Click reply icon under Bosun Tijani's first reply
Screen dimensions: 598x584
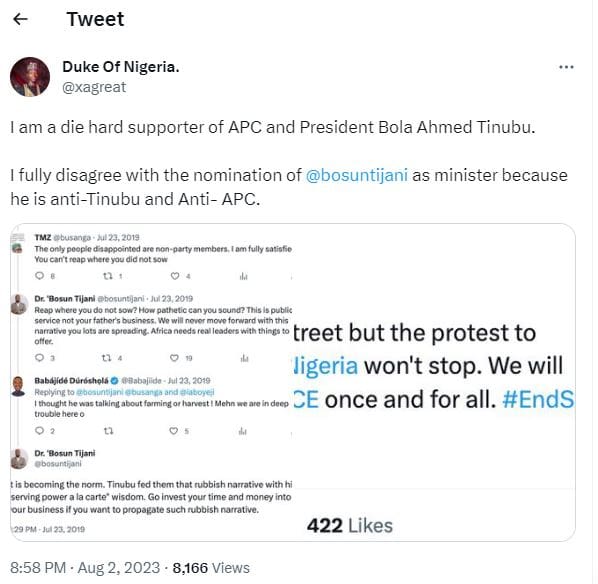click(40, 358)
